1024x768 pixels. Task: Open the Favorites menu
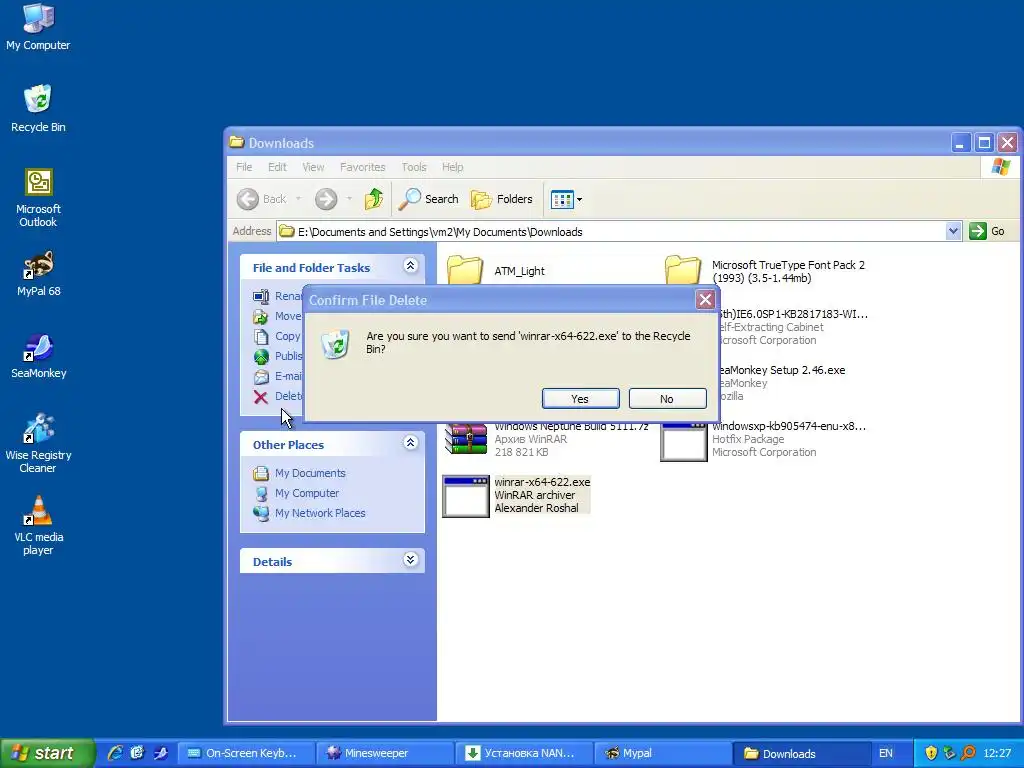(x=362, y=167)
